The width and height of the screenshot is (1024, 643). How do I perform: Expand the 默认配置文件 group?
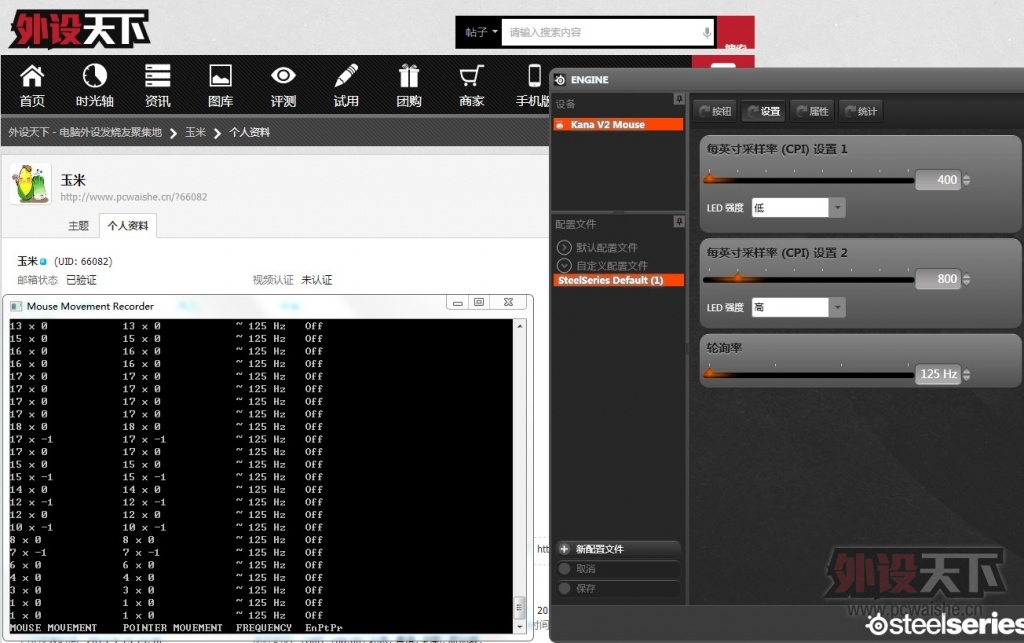click(x=564, y=247)
